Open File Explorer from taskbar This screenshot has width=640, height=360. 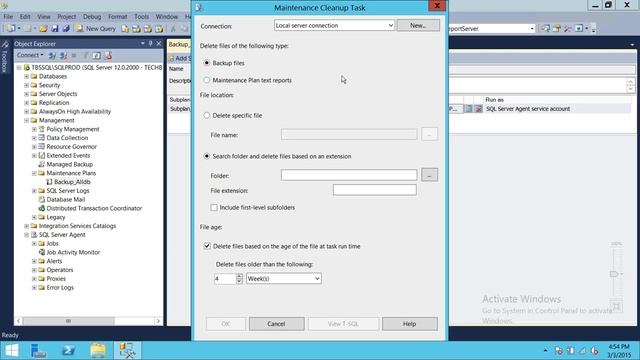pos(98,351)
